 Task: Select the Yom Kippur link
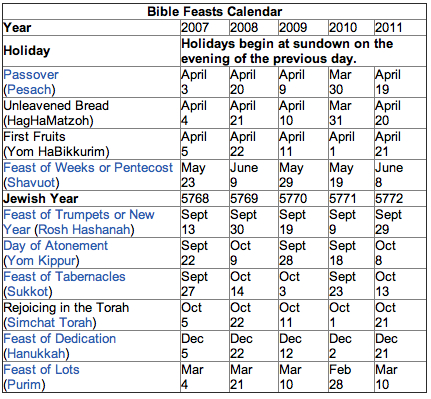(x=41, y=261)
